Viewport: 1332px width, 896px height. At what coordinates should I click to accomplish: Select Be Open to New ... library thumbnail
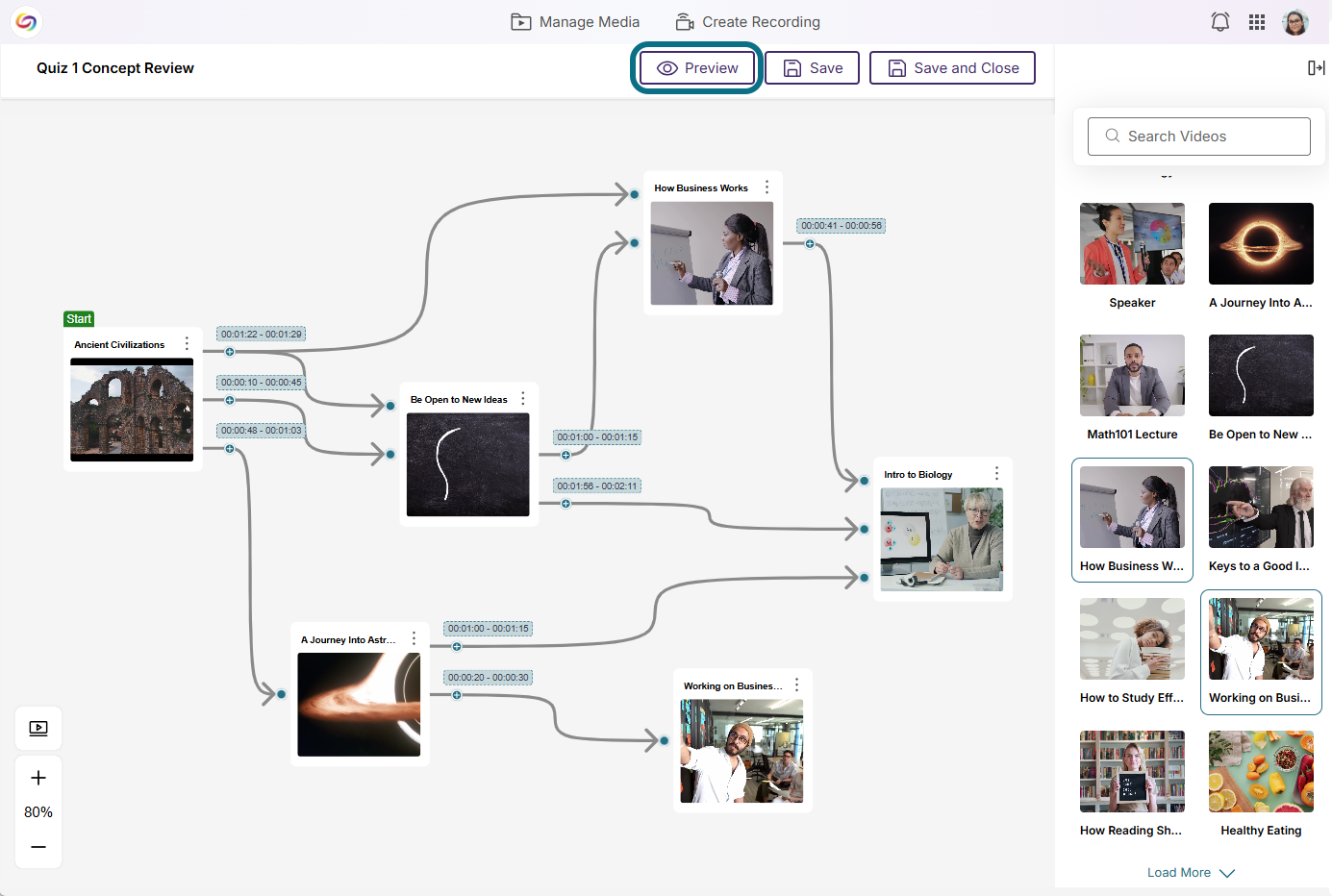tap(1261, 375)
